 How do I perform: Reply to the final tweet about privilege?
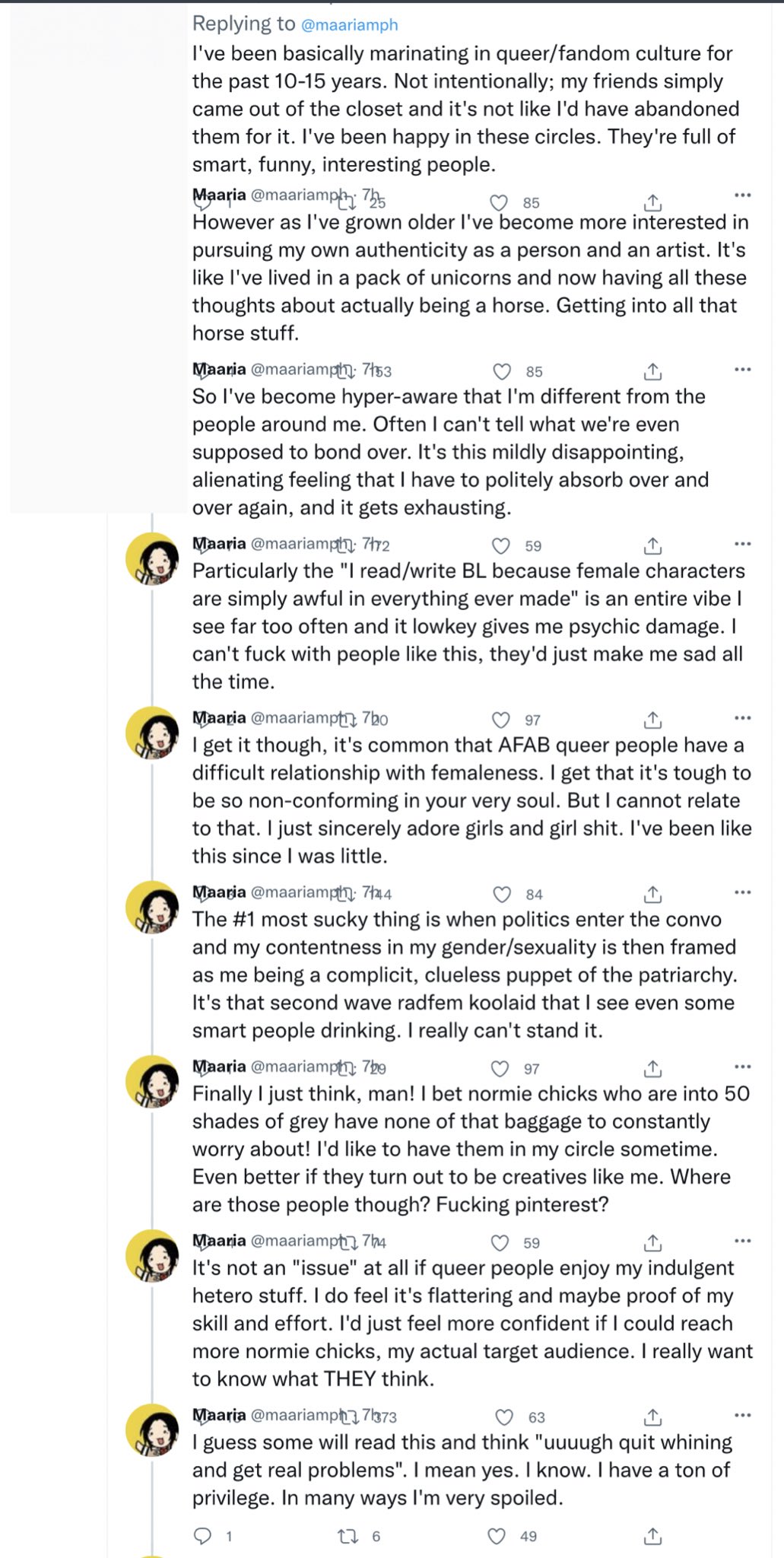point(202,1536)
